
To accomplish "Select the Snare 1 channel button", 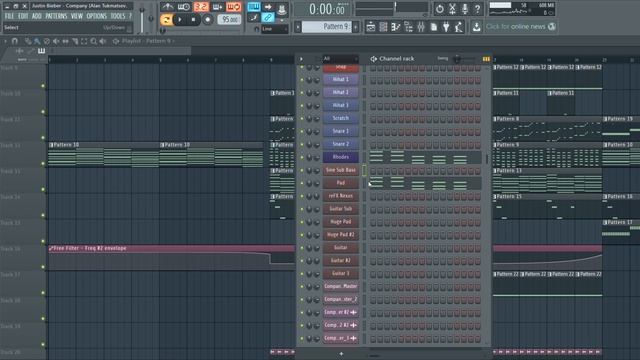I will point(340,131).
